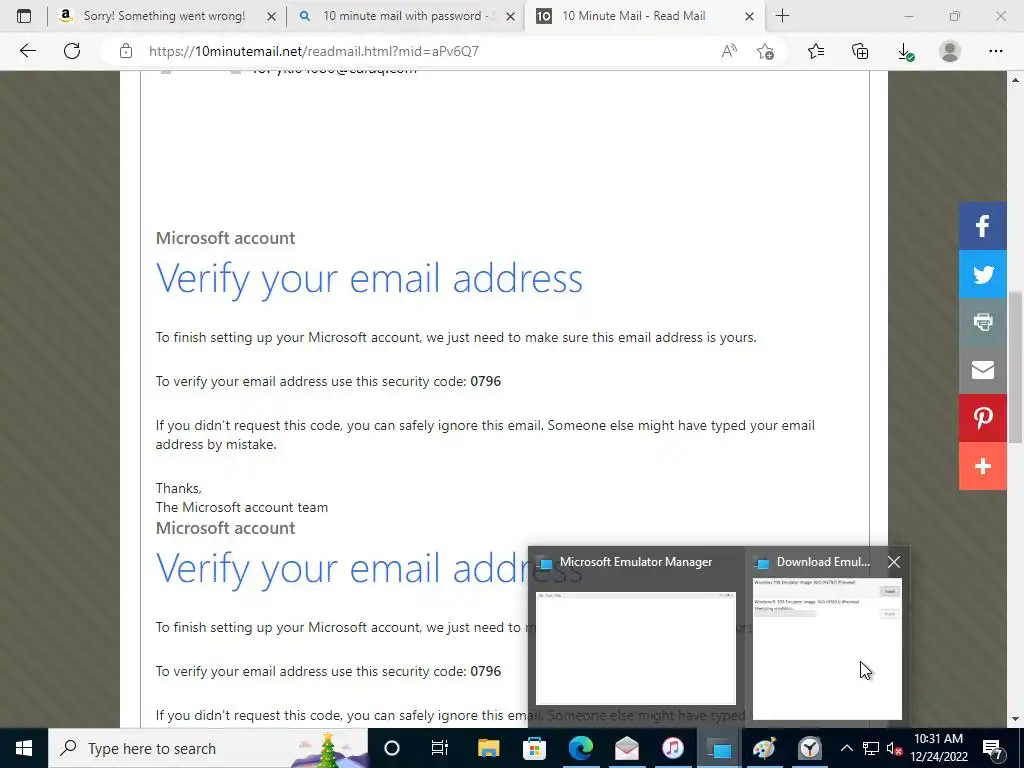Open Read Aloud in address bar
The height and width of the screenshot is (768, 1024).
click(x=729, y=51)
